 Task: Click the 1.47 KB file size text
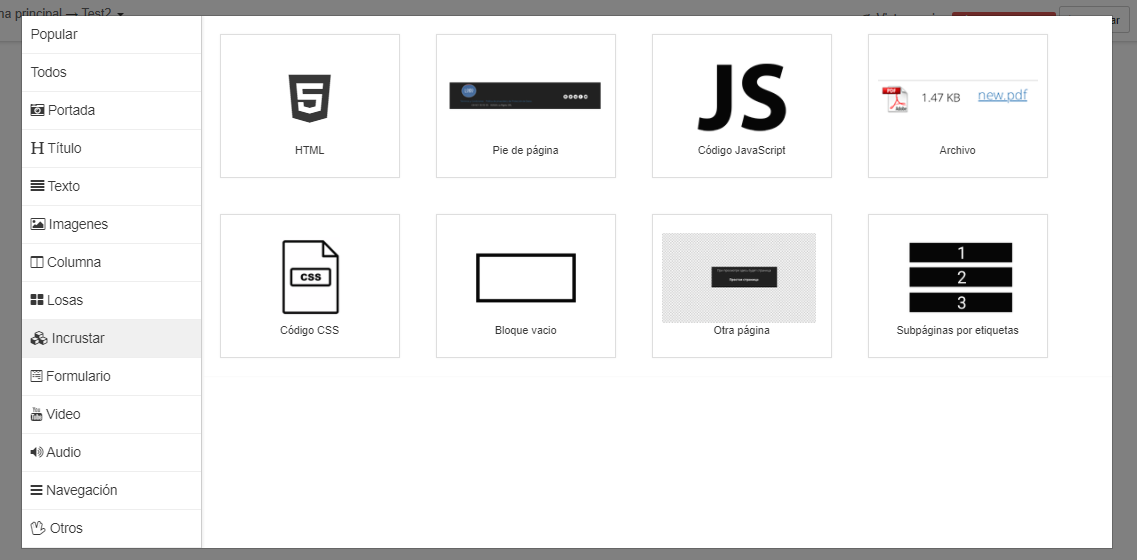click(940, 97)
